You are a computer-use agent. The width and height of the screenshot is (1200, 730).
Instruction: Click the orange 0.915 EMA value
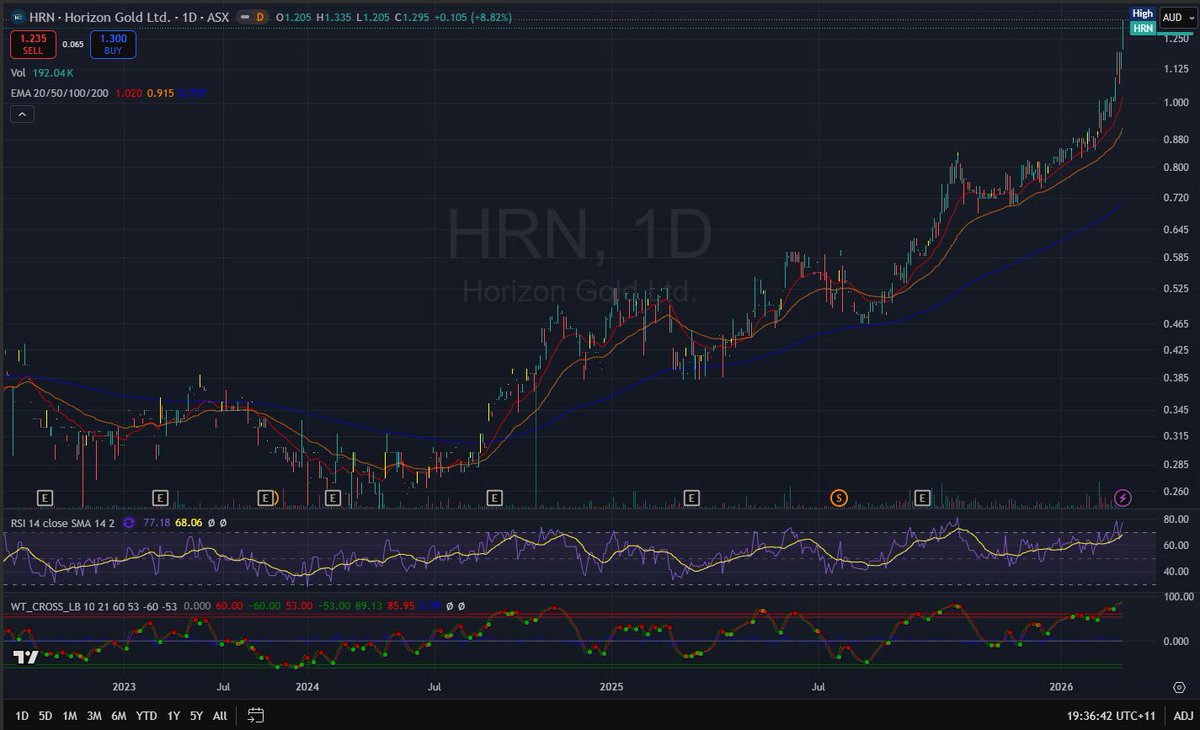click(x=161, y=93)
